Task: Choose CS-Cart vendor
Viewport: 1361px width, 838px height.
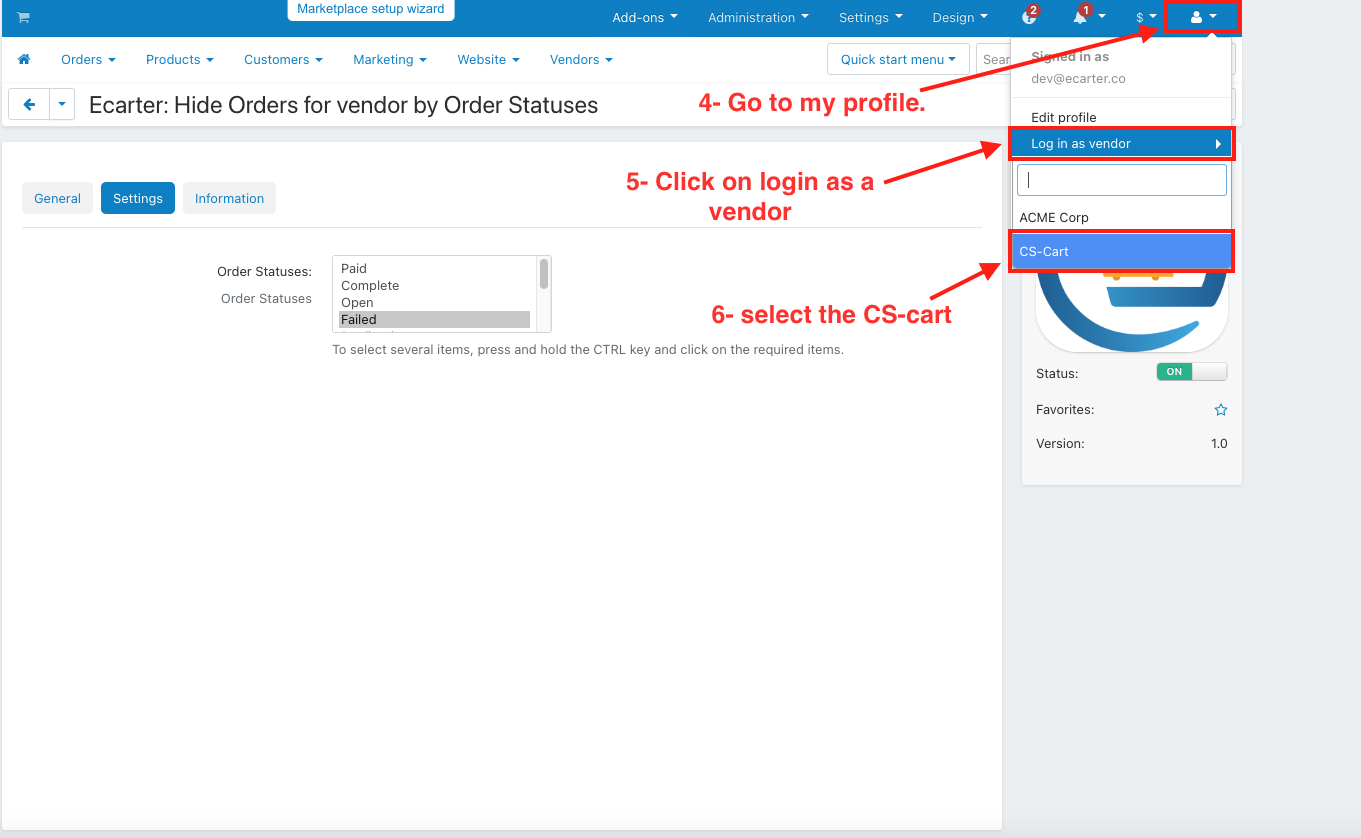Action: (x=1121, y=251)
